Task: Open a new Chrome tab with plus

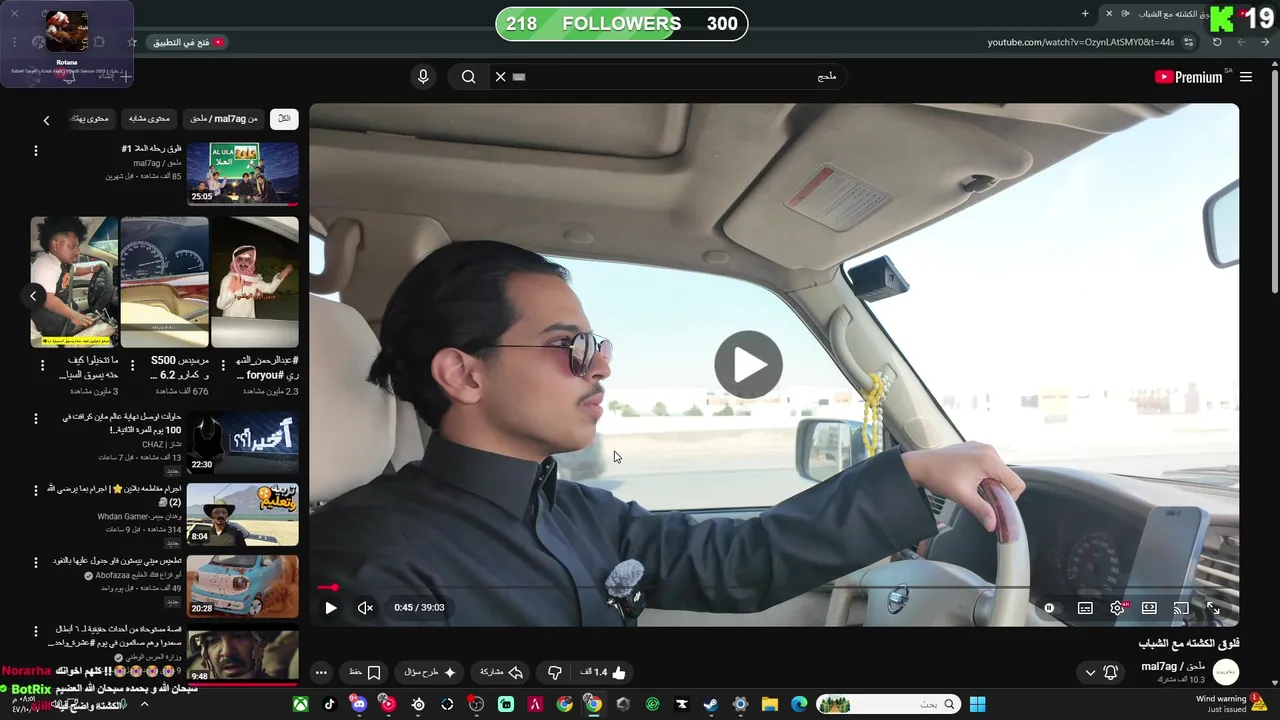Action: coord(1085,13)
